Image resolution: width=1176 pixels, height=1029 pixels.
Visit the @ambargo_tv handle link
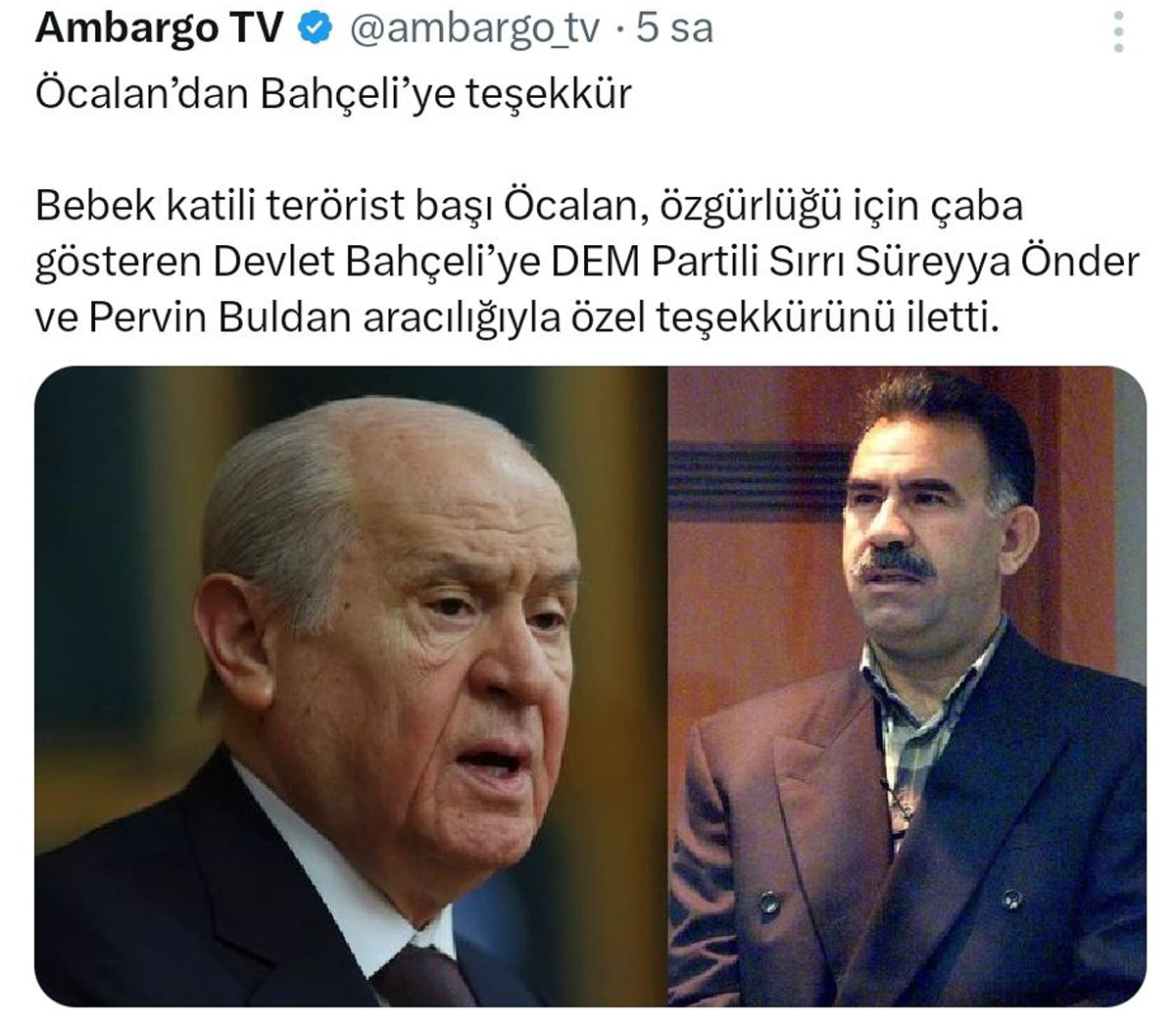click(473, 29)
